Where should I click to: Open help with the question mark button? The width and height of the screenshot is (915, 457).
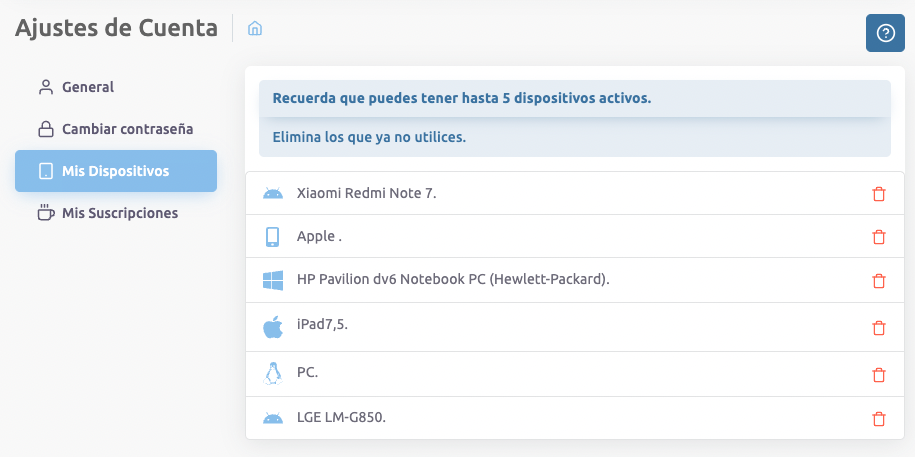pos(884,33)
